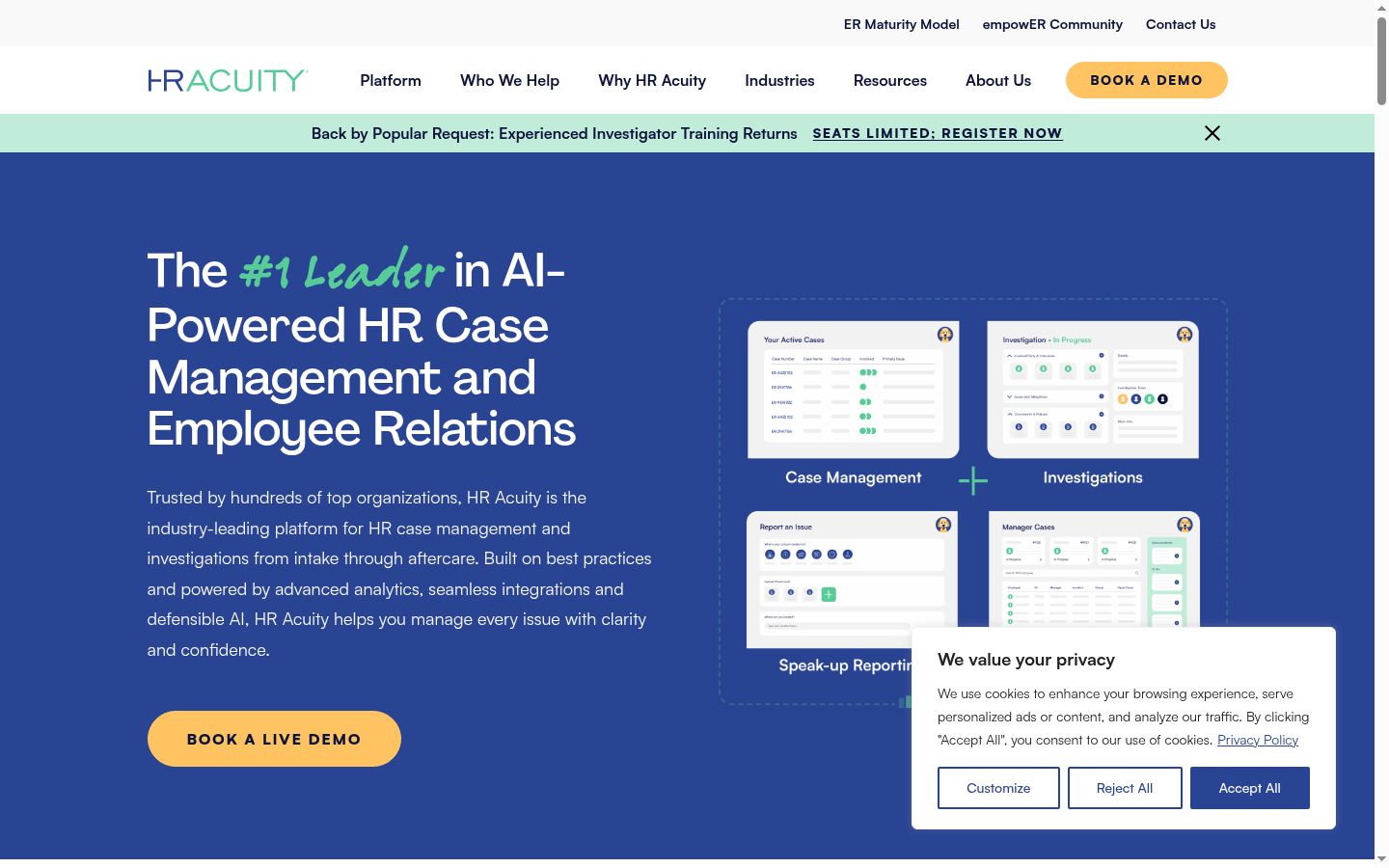
Task: Click the Speak-up Reporting label
Action: coord(845,665)
